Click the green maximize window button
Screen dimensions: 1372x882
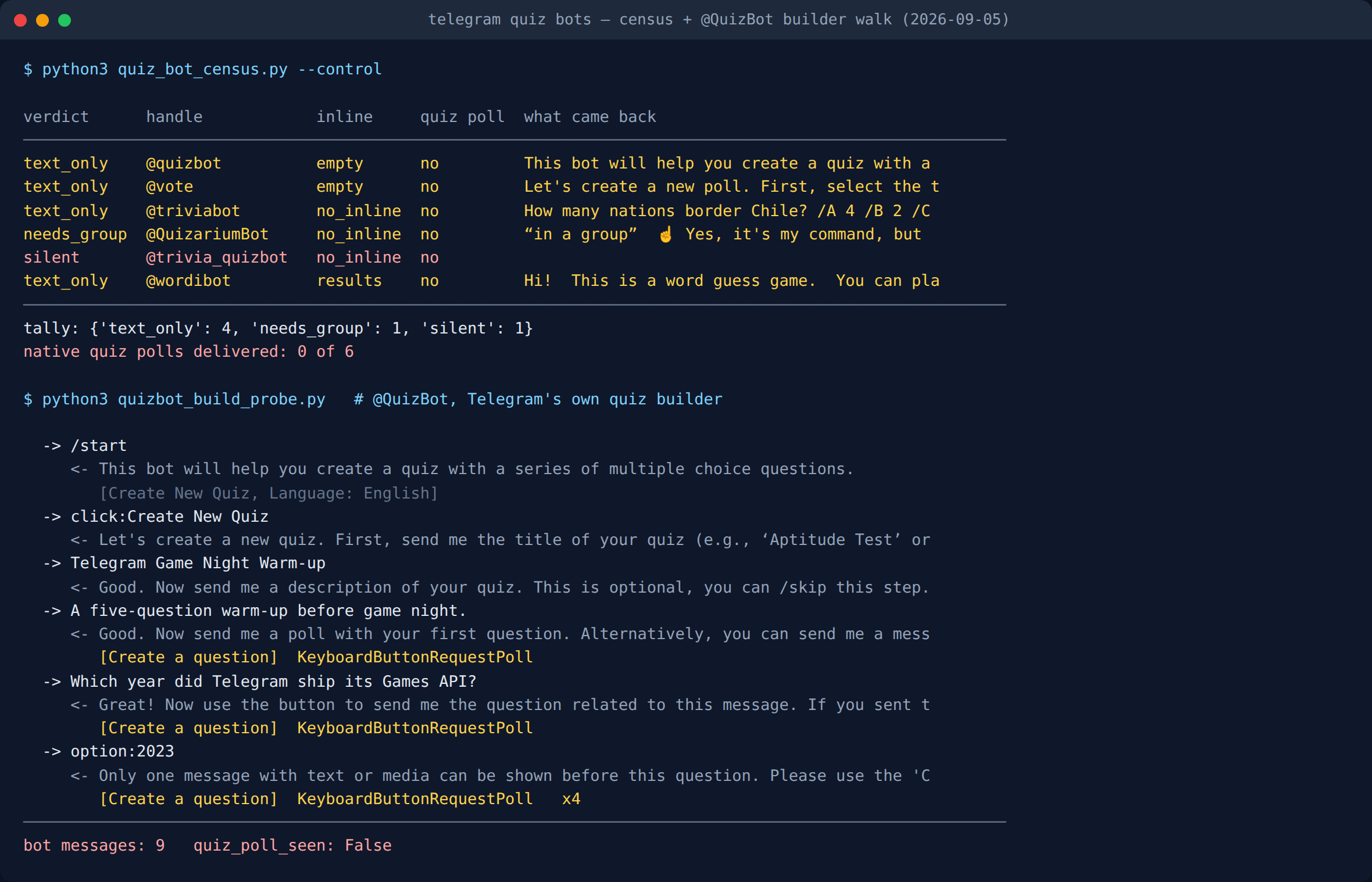pos(65,20)
